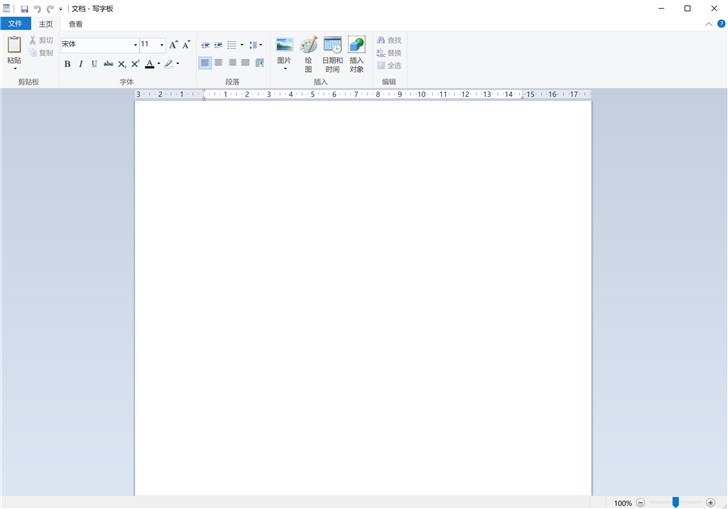Viewport: 728px width, 509px height.
Task: Click the 查找 find button
Action: coord(389,40)
